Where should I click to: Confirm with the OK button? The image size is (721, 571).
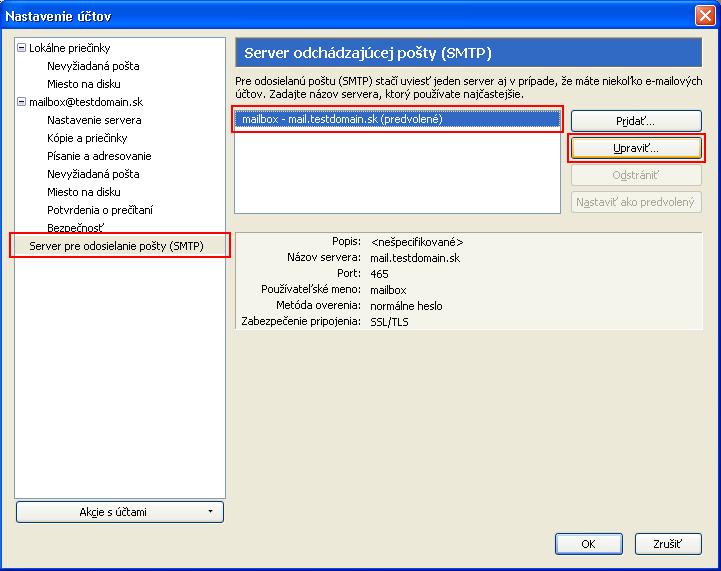(x=588, y=544)
